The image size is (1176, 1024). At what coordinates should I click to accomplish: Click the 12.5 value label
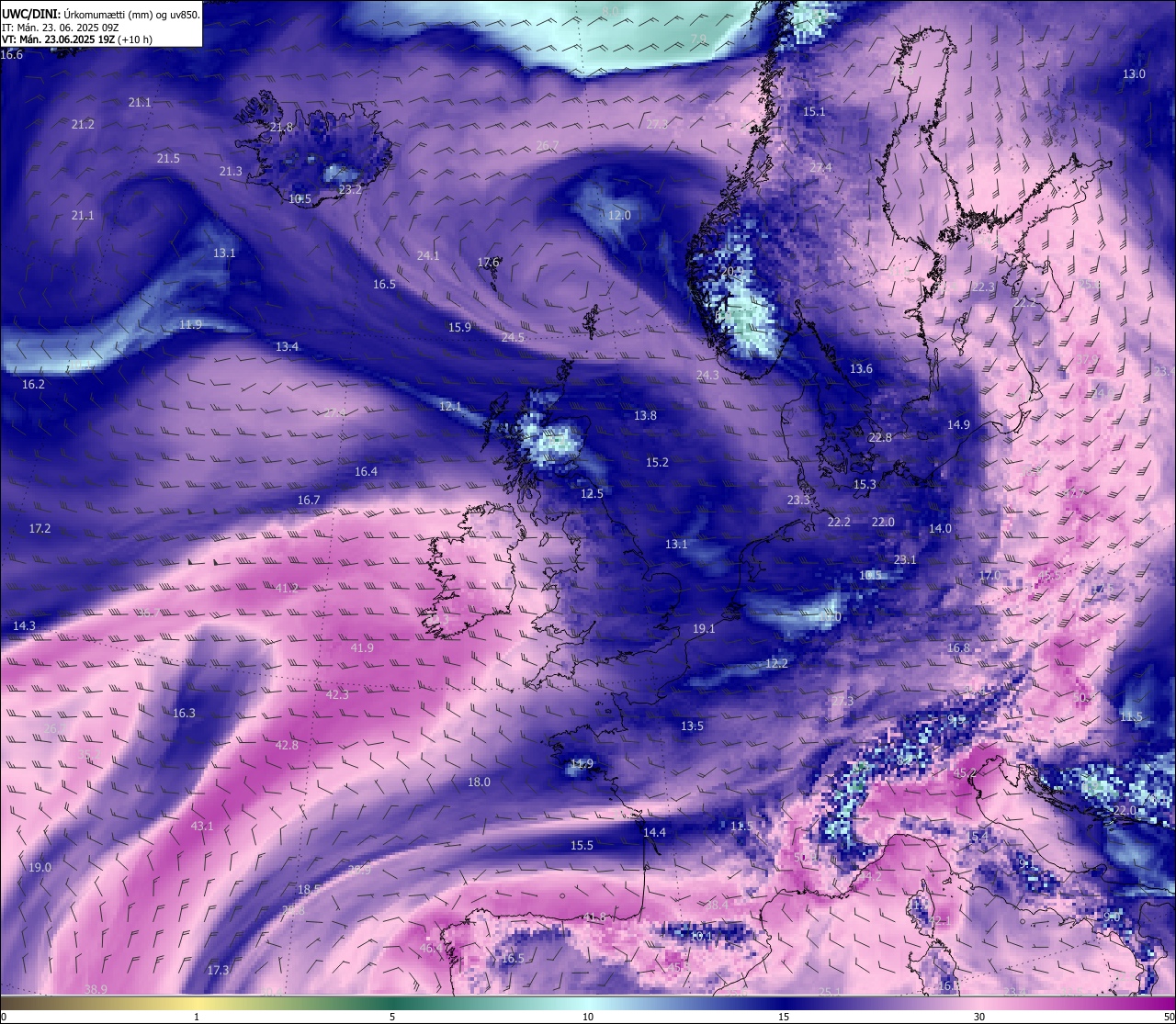click(592, 494)
